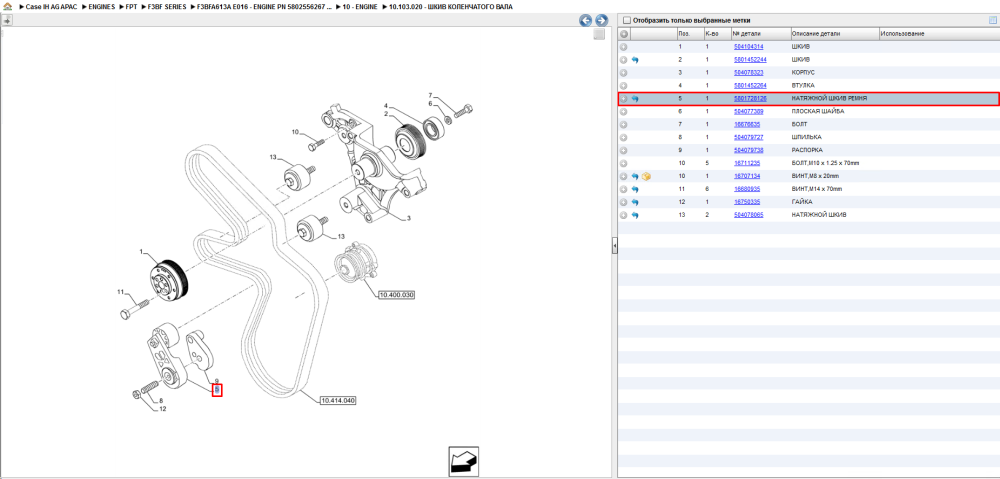Add part 16707134 with its plus icon
The width and height of the screenshot is (1000, 479).
[624, 176]
